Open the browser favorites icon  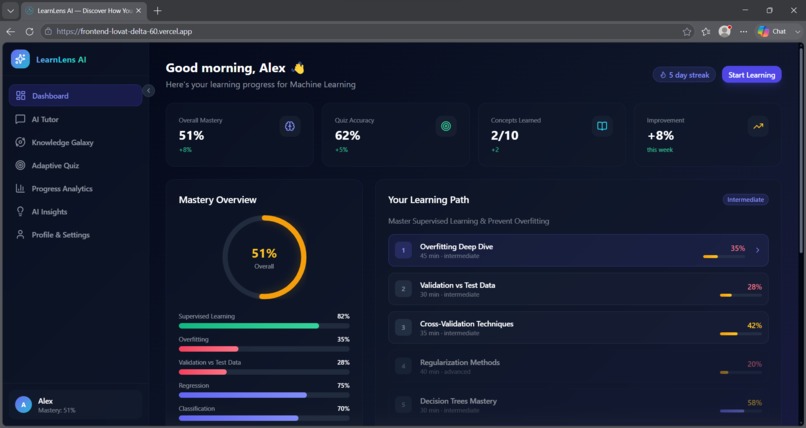(x=706, y=31)
